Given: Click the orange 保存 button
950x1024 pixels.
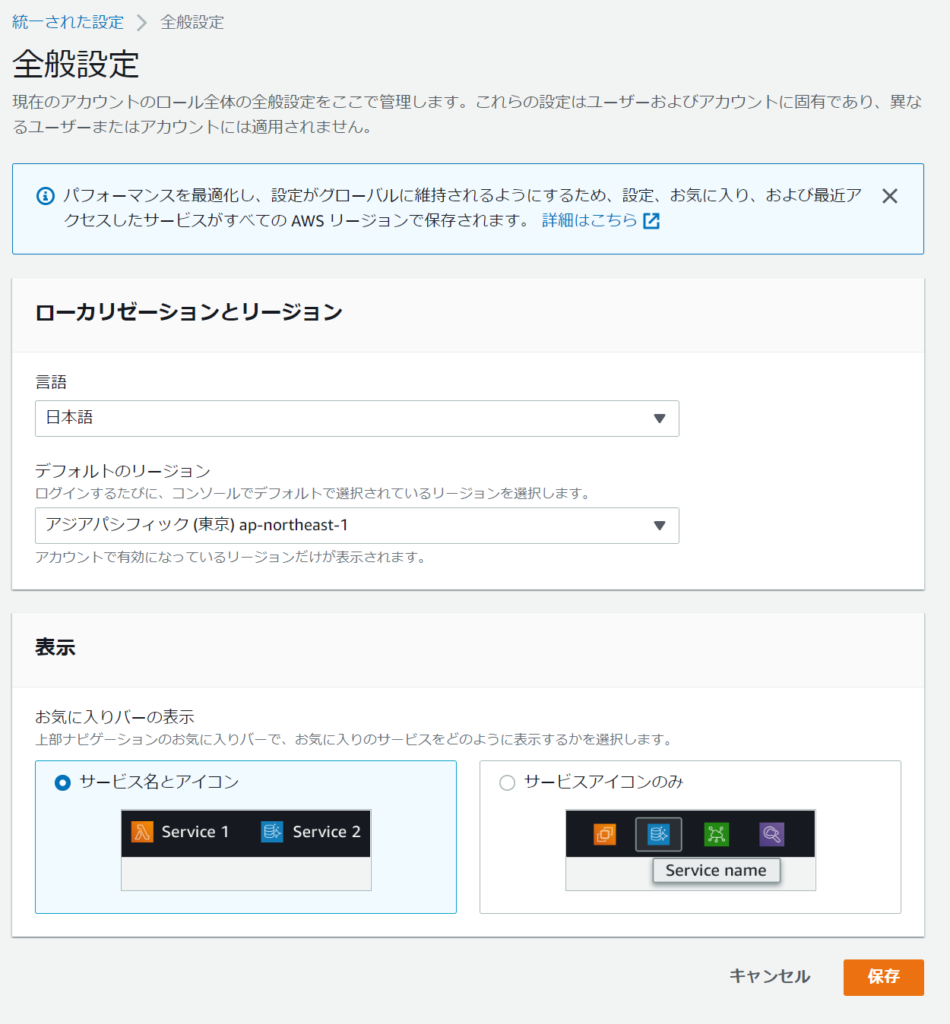Looking at the screenshot, I should tap(883, 977).
